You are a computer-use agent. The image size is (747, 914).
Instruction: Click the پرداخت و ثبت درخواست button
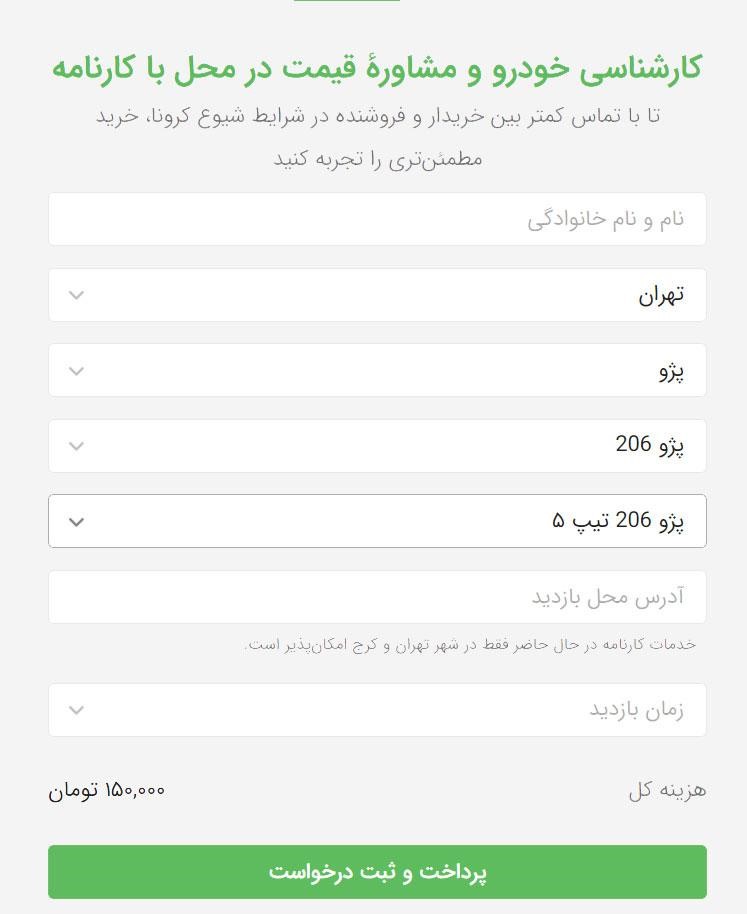click(x=377, y=871)
